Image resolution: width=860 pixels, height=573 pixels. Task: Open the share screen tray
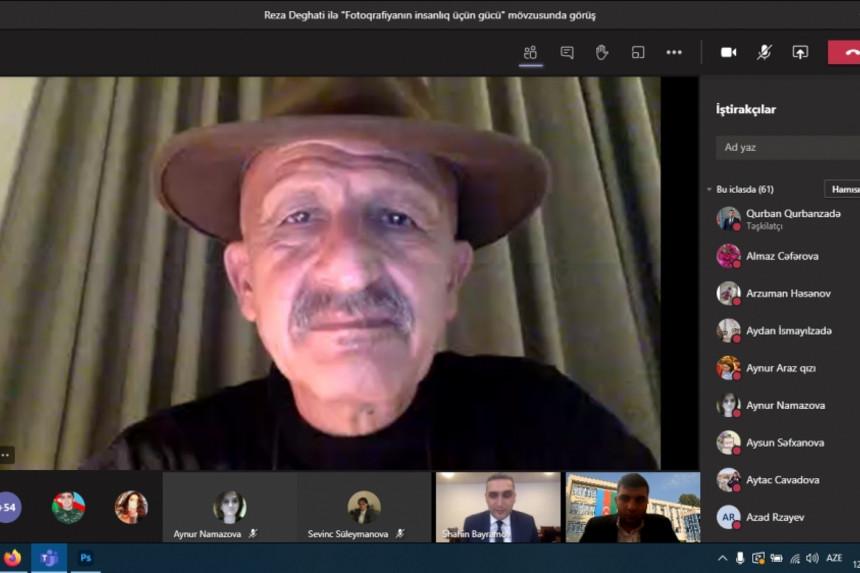800,52
